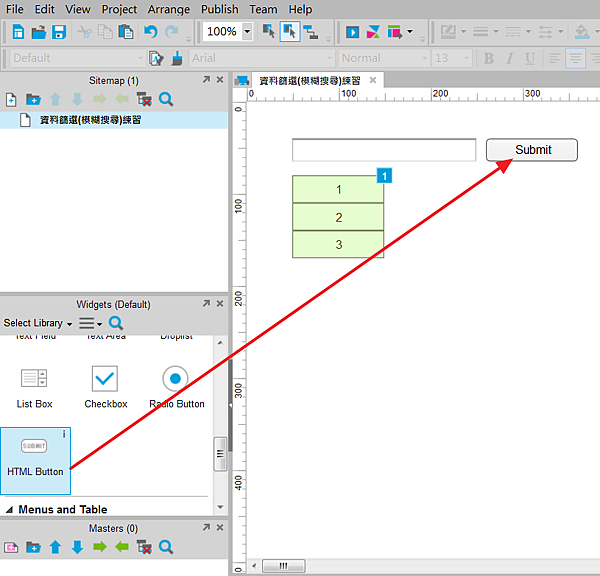The height and width of the screenshot is (576, 600).
Task: Toggle center text alignment
Action: [576, 59]
